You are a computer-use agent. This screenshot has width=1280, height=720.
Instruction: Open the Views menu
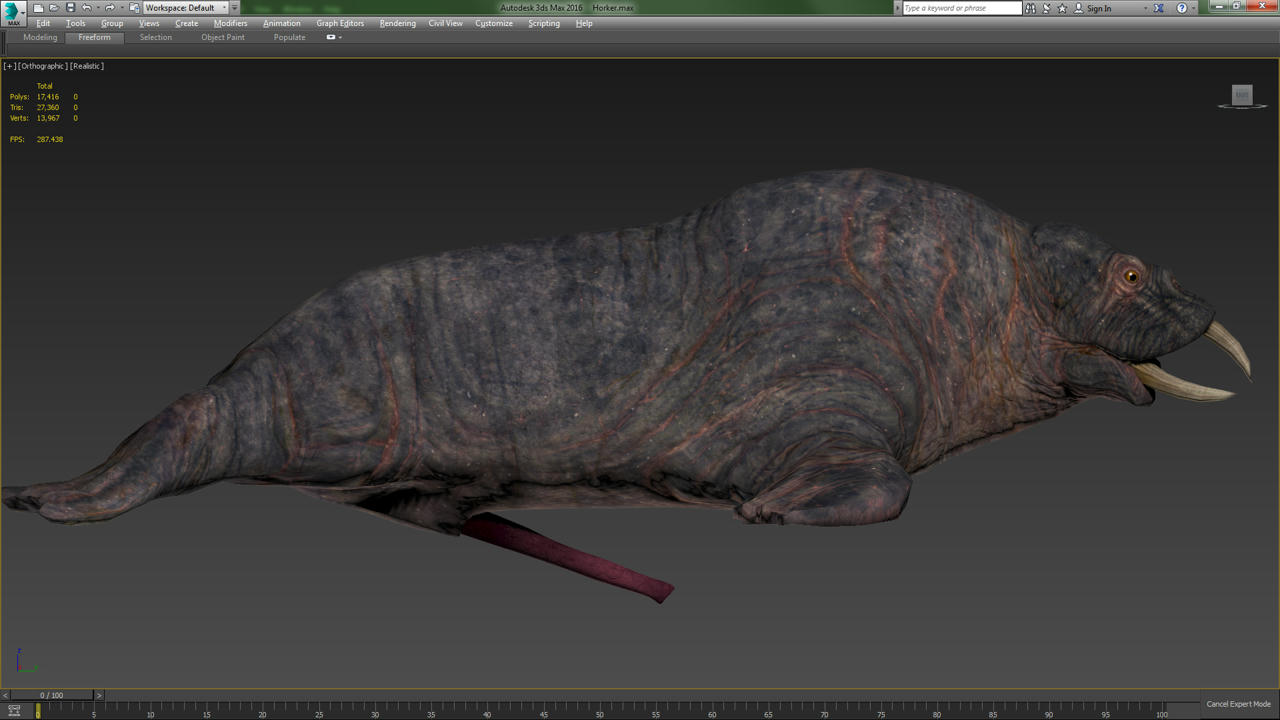coord(149,23)
